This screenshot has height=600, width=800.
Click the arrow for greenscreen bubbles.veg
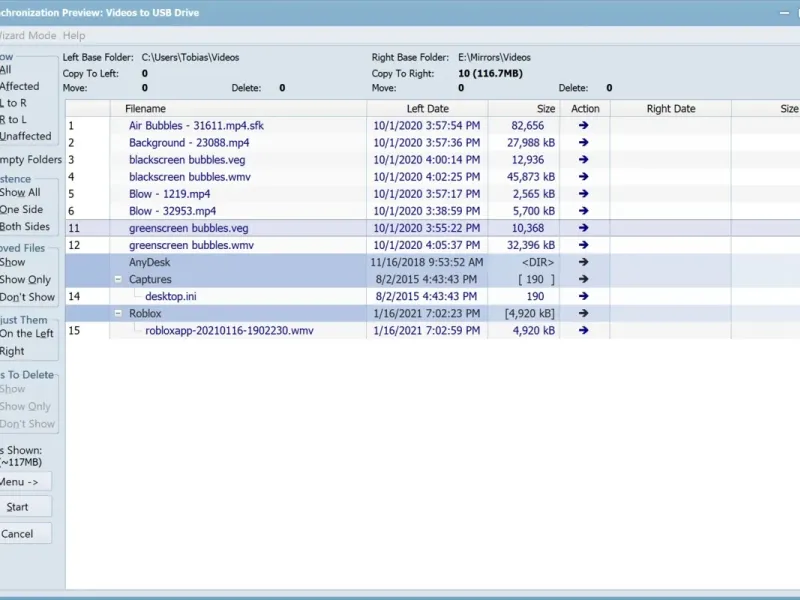click(x=584, y=228)
